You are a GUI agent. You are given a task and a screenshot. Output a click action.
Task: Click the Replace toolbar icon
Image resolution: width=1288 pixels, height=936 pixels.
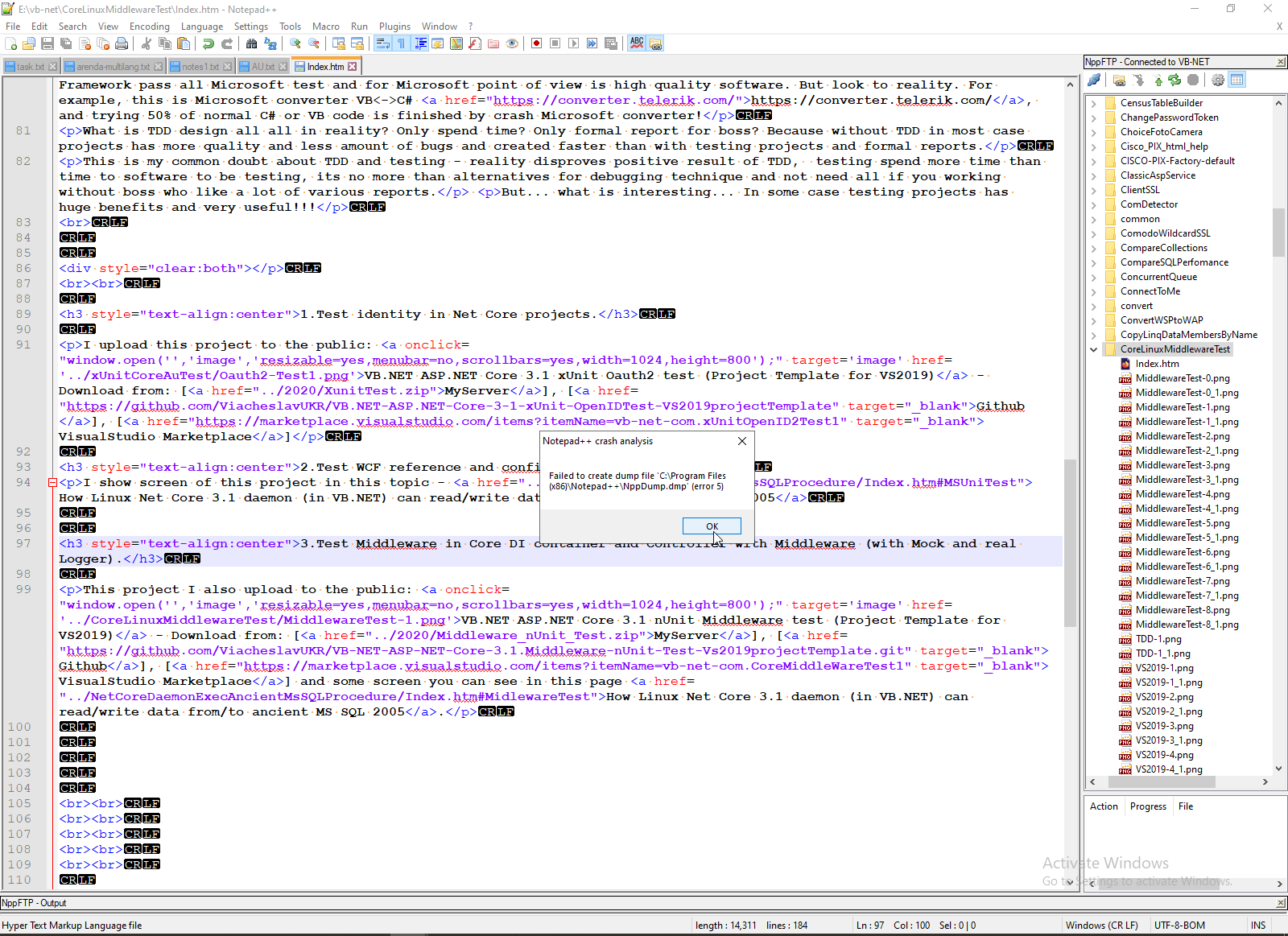270,43
